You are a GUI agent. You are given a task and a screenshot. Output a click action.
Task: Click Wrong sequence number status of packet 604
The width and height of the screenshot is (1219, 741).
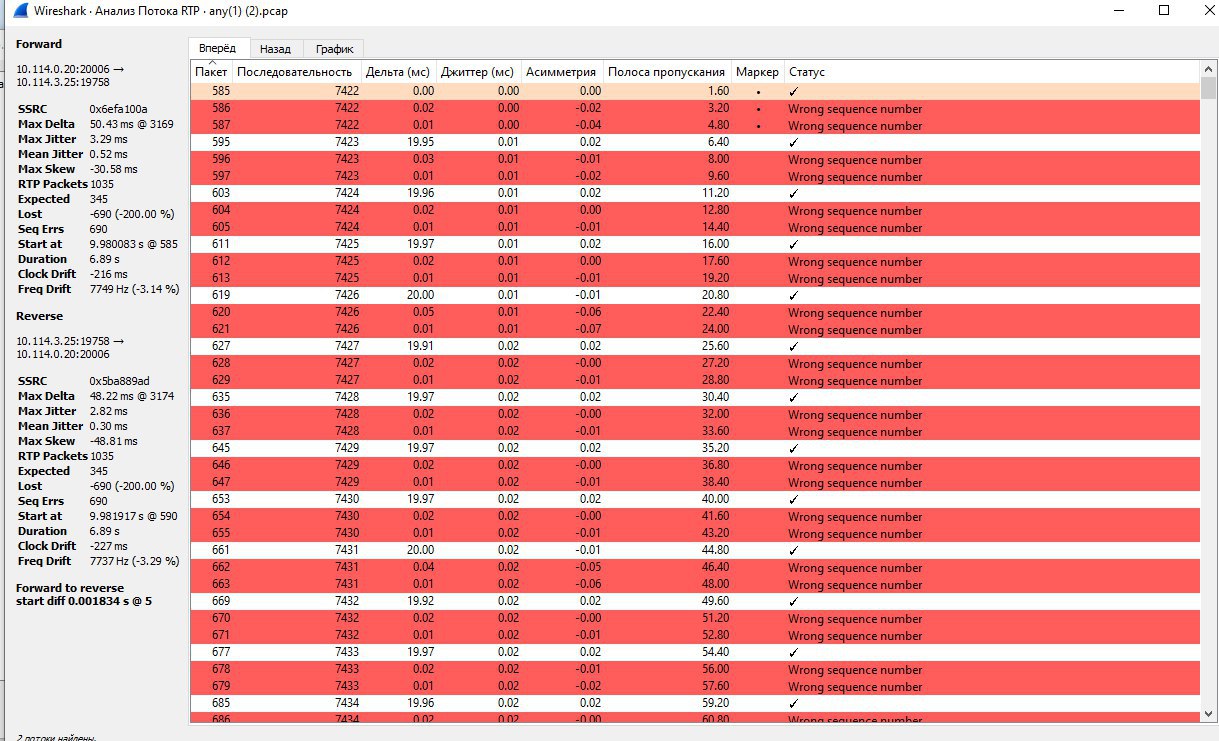point(855,211)
